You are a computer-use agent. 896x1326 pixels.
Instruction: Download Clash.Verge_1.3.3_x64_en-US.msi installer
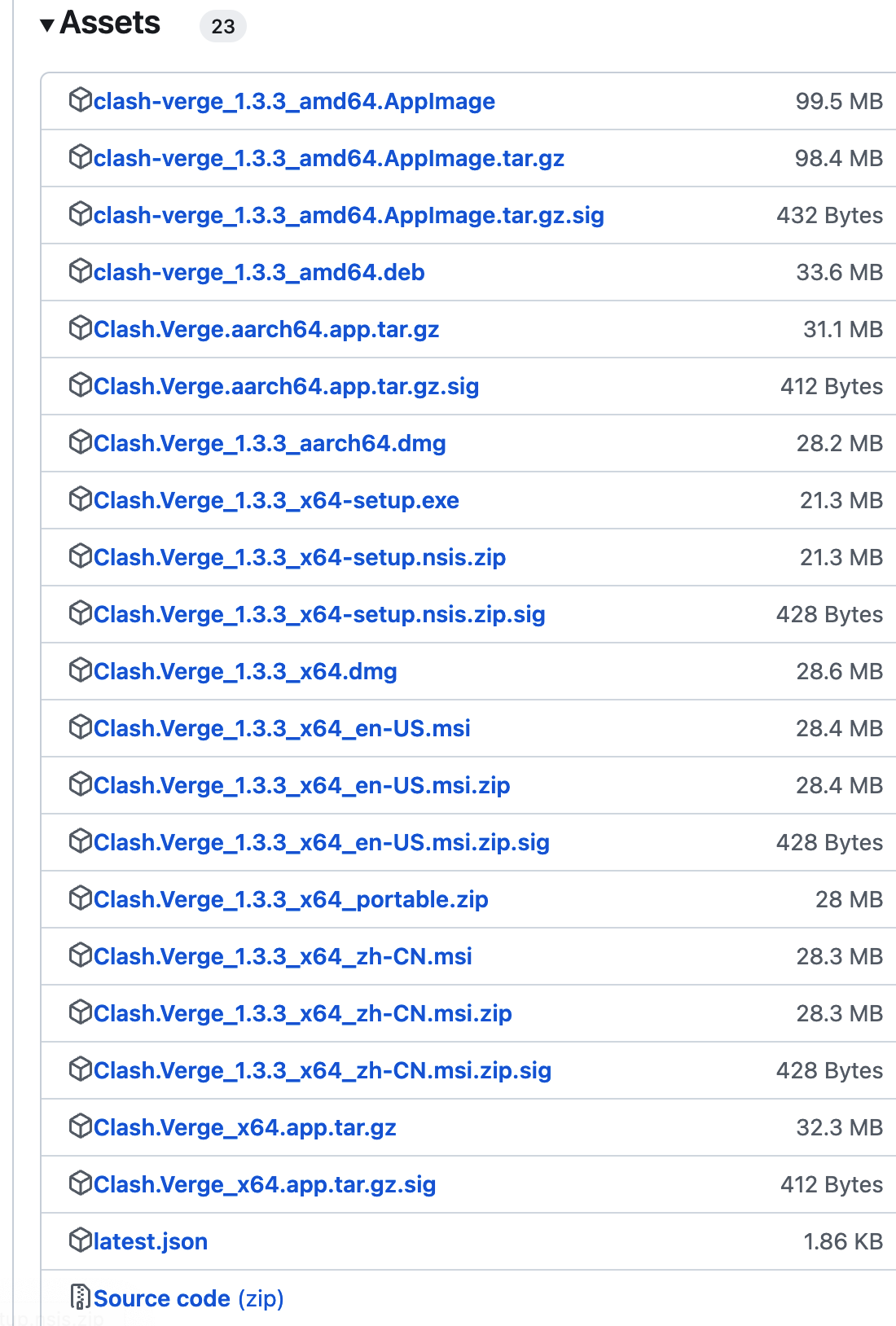pyautogui.click(x=282, y=728)
